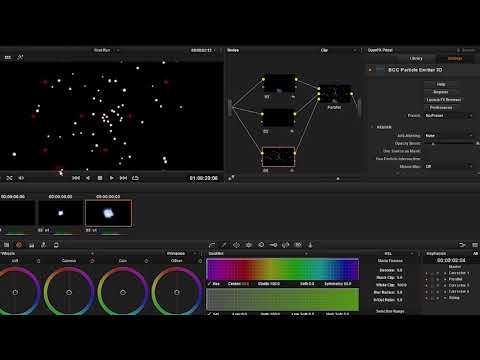Toggle the viewer audio mute icon

(x=21, y=178)
